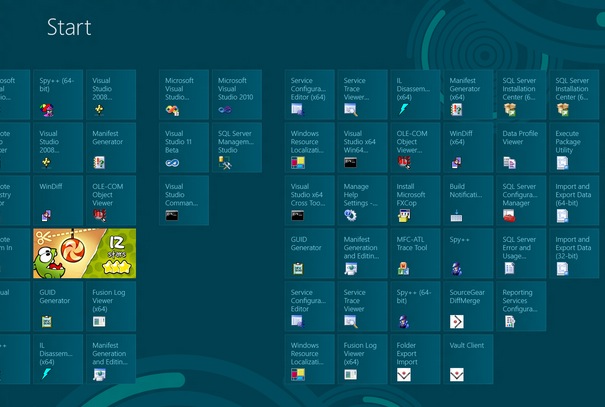Launch the MFC-ATL Trace Tool tile
This screenshot has height=407, width=605.
click(x=416, y=253)
